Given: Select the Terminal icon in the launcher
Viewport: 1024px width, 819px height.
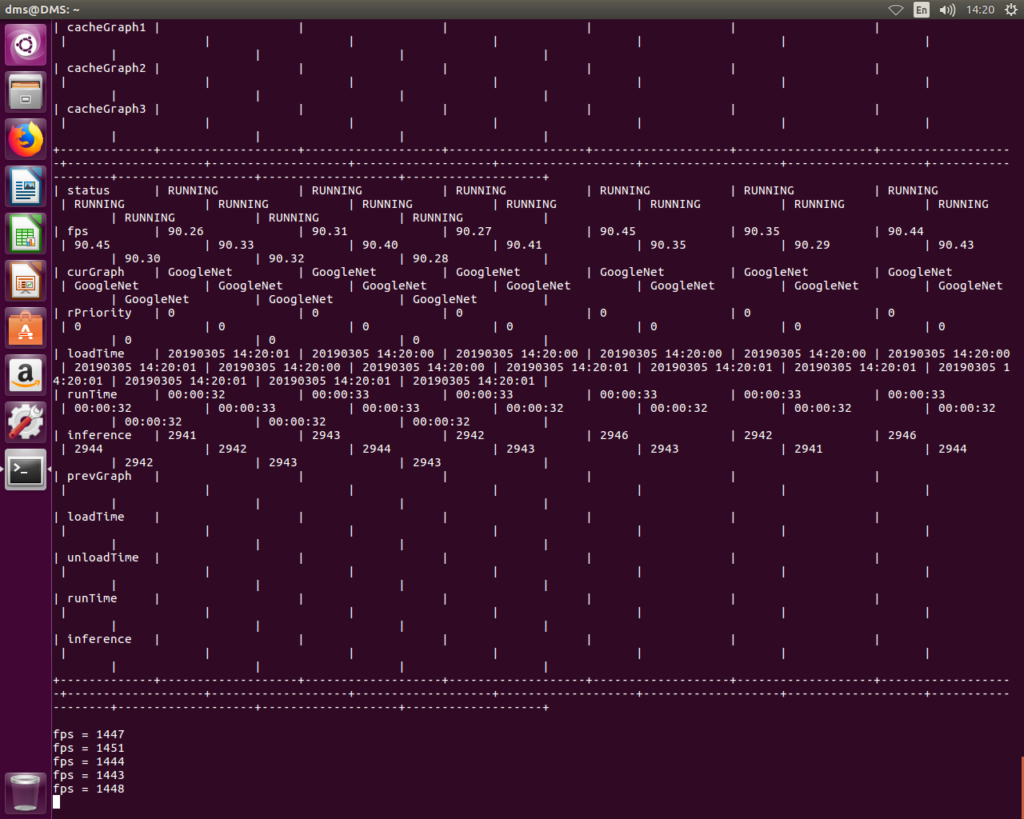Looking at the screenshot, I should coord(25,469).
